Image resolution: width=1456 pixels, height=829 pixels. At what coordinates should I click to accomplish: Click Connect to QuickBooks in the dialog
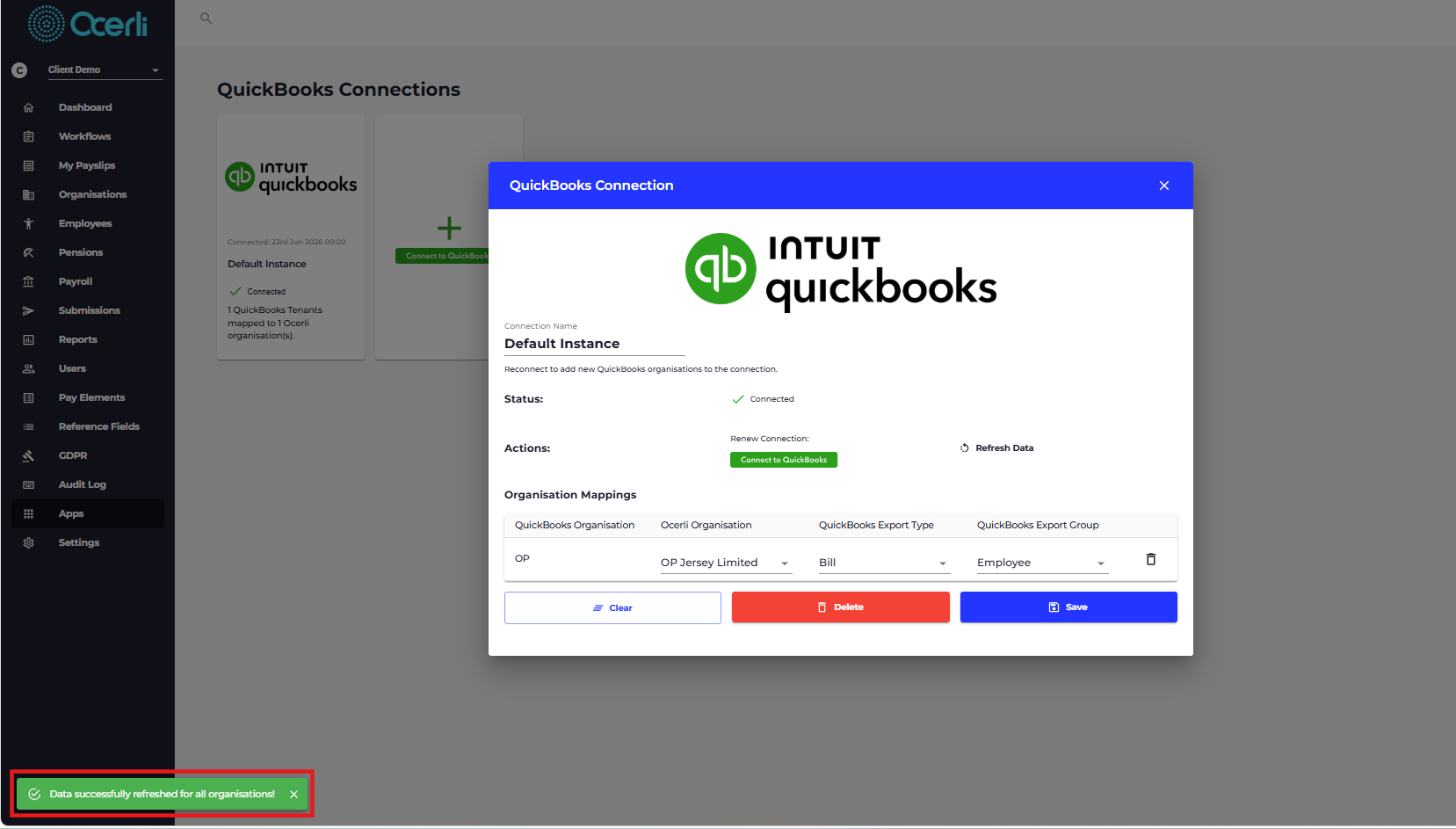point(784,460)
